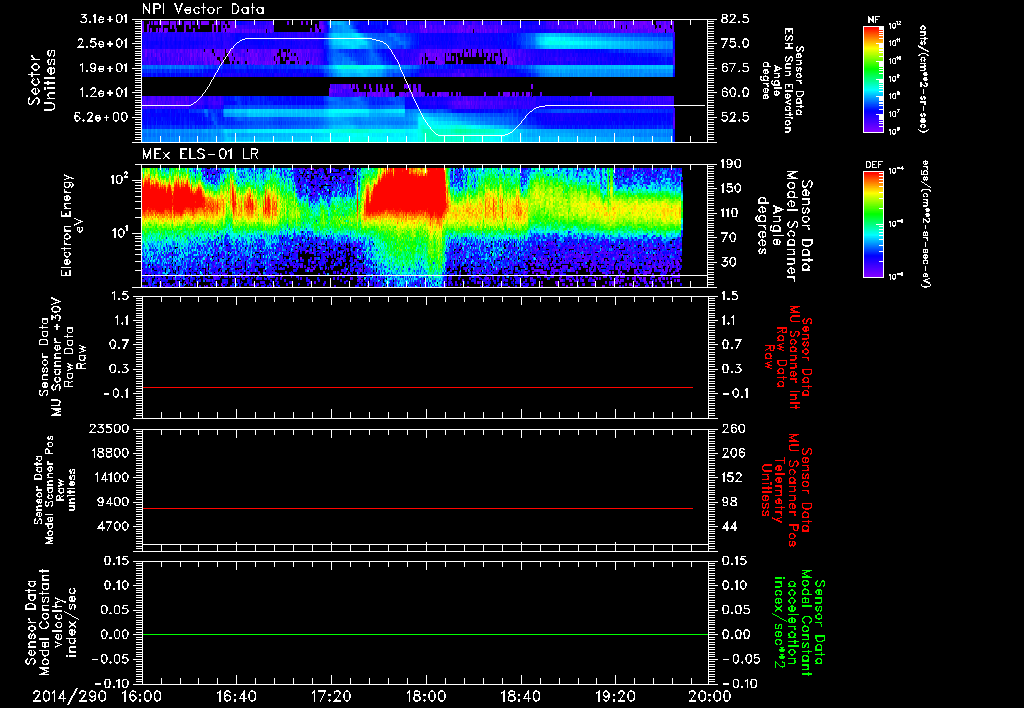
Task: Click the 'Model Scanner Pos Raw unitless' axis label
Action: [x=56, y=490]
